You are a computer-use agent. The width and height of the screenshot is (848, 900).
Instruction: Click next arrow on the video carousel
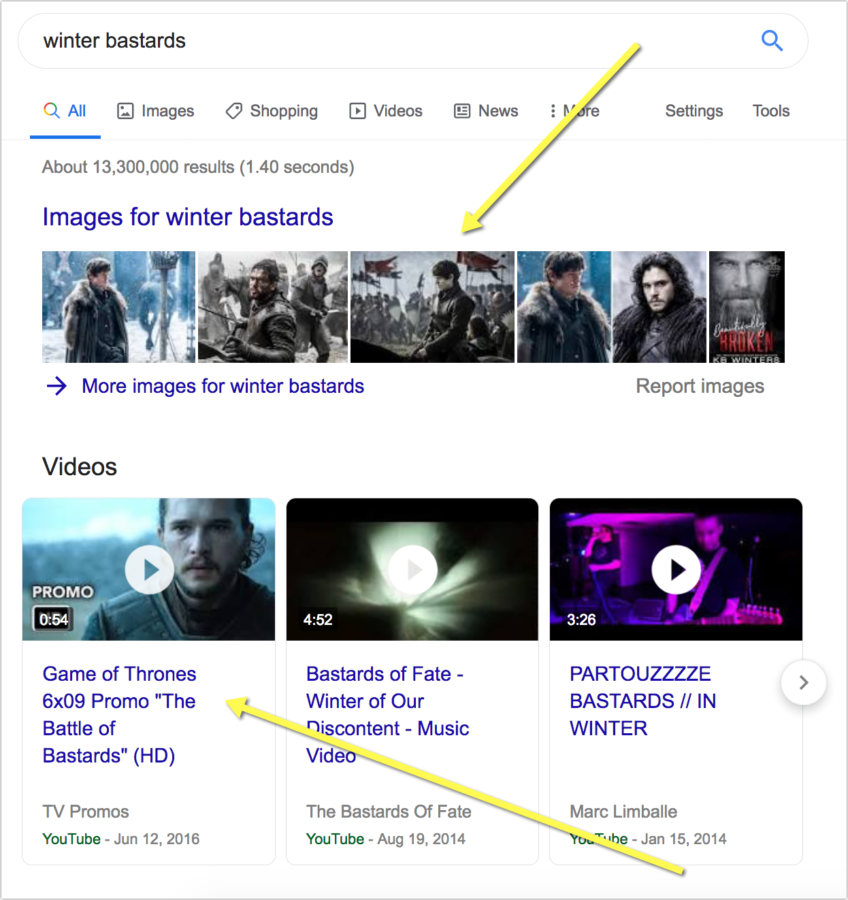tap(803, 682)
